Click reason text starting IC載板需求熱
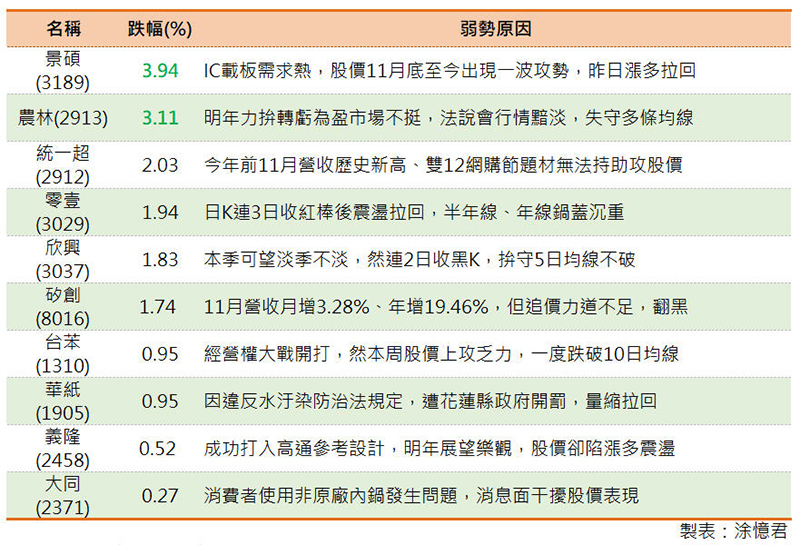Screen dimensions: 800x545 coord(449,70)
